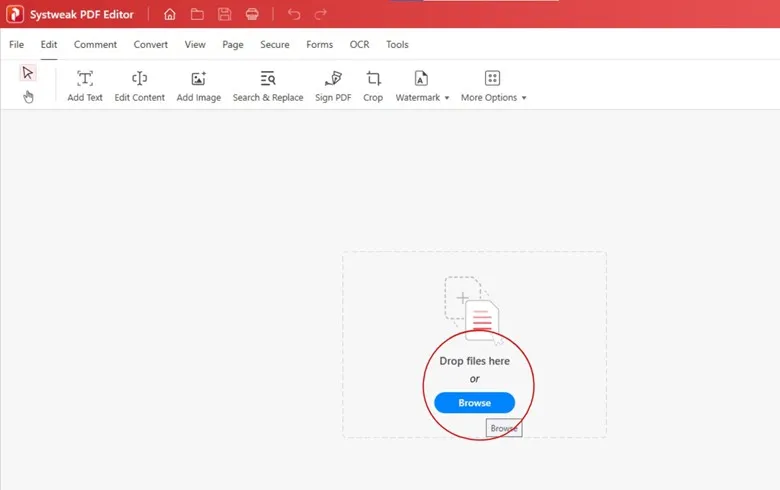This screenshot has height=490, width=780.
Task: Open the File menu
Action: [x=16, y=44]
